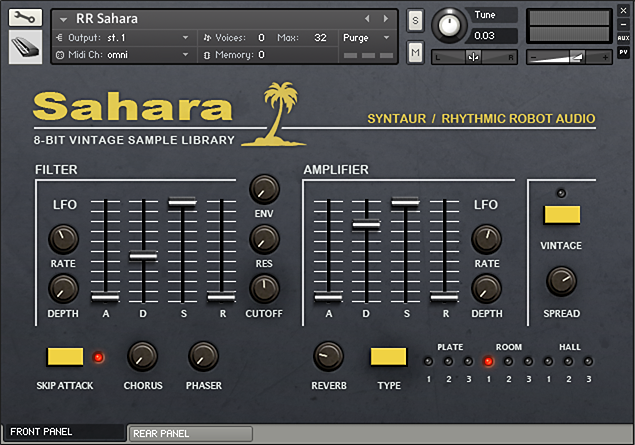Click the Amplifier Release slider handle
This screenshot has width=635, height=445.
point(444,297)
